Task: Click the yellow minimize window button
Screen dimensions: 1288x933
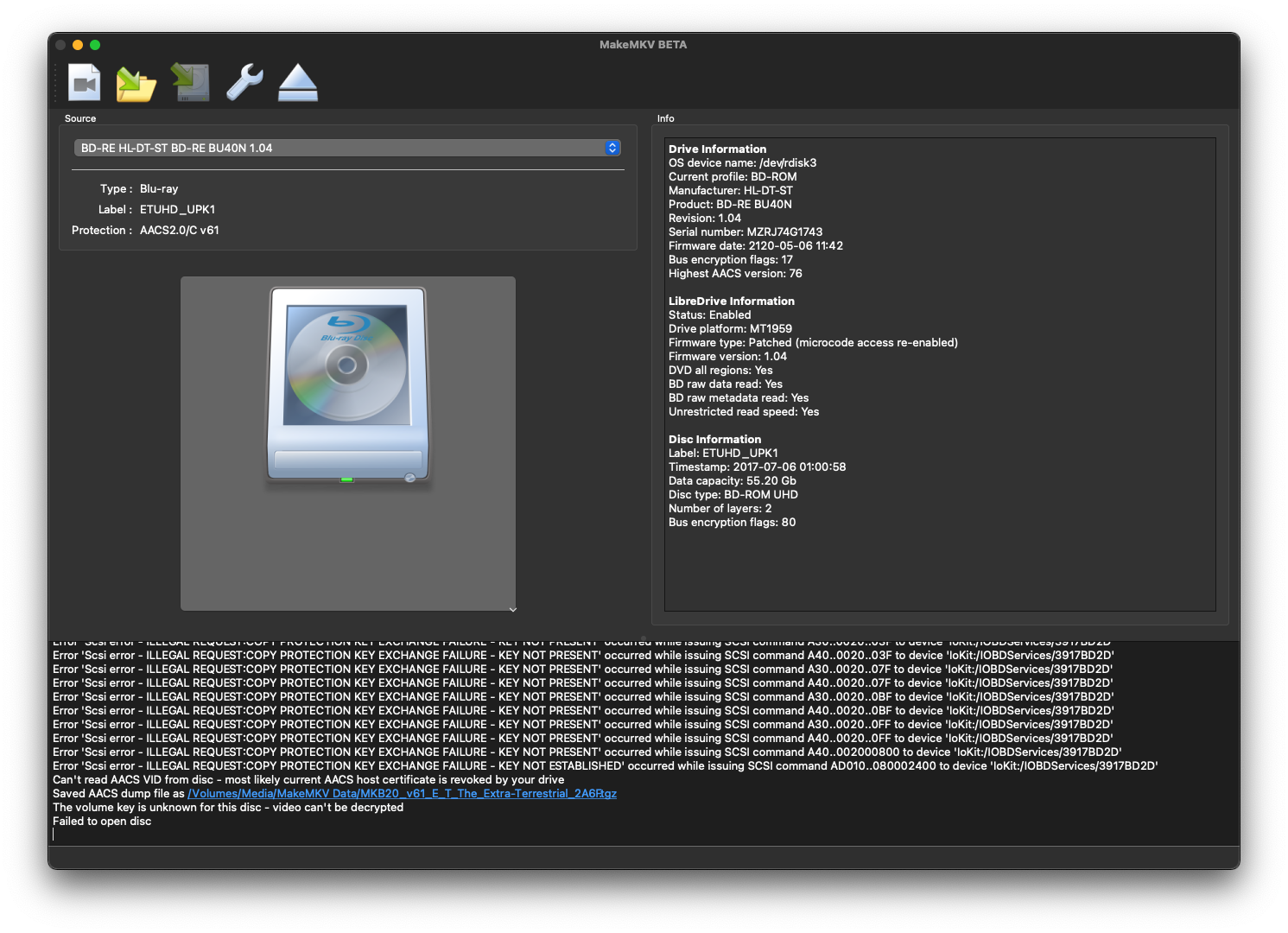Action: [x=78, y=45]
